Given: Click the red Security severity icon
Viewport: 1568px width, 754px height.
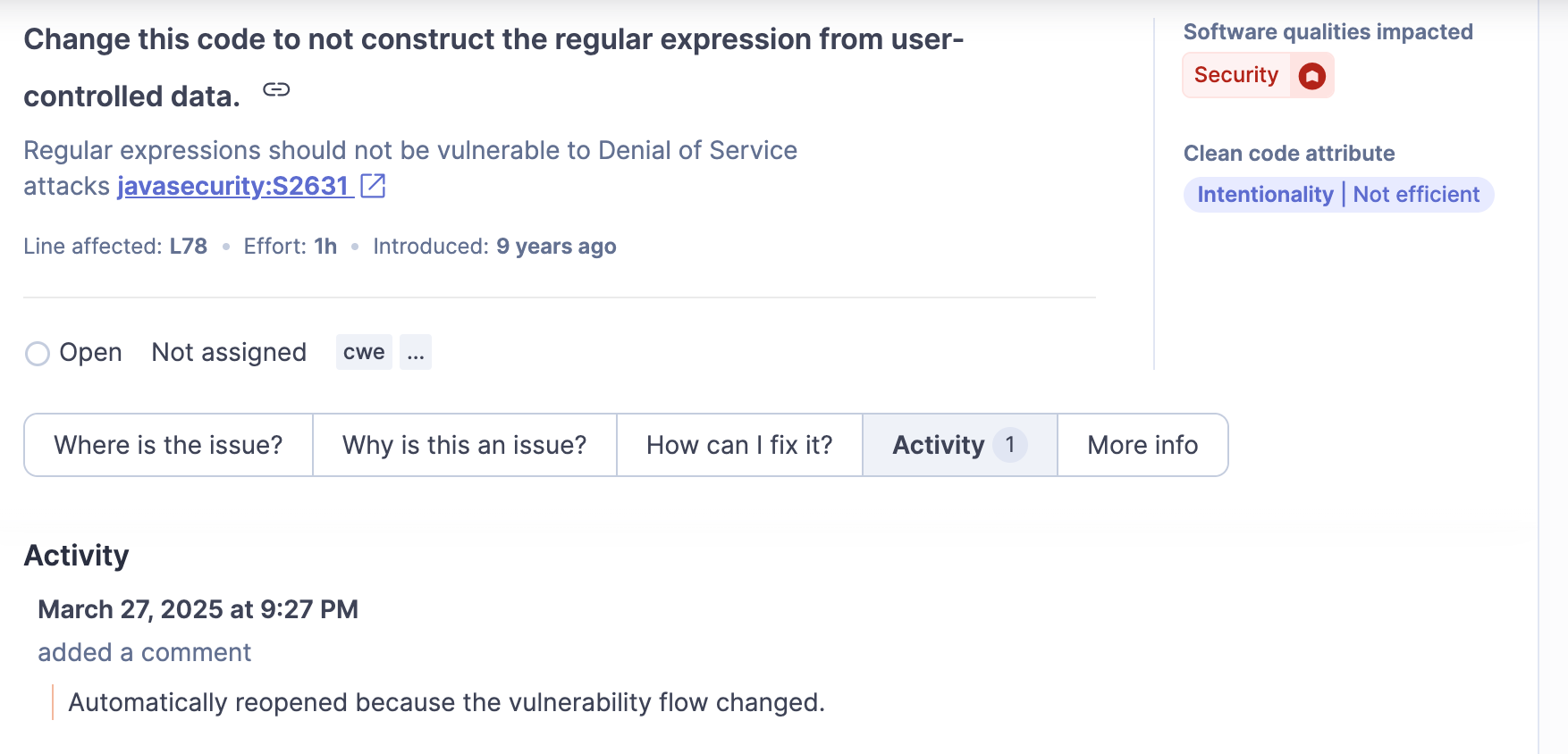Looking at the screenshot, I should pyautogui.click(x=1311, y=76).
